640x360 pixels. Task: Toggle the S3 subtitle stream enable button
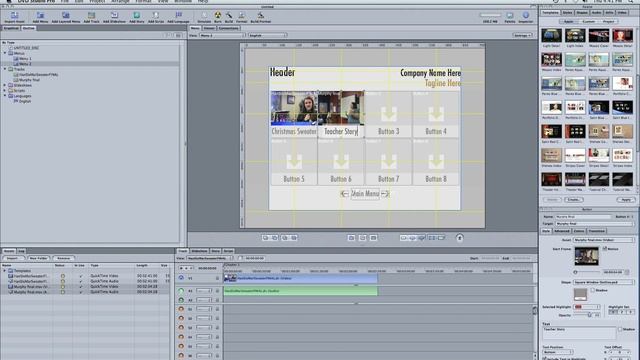click(181, 327)
